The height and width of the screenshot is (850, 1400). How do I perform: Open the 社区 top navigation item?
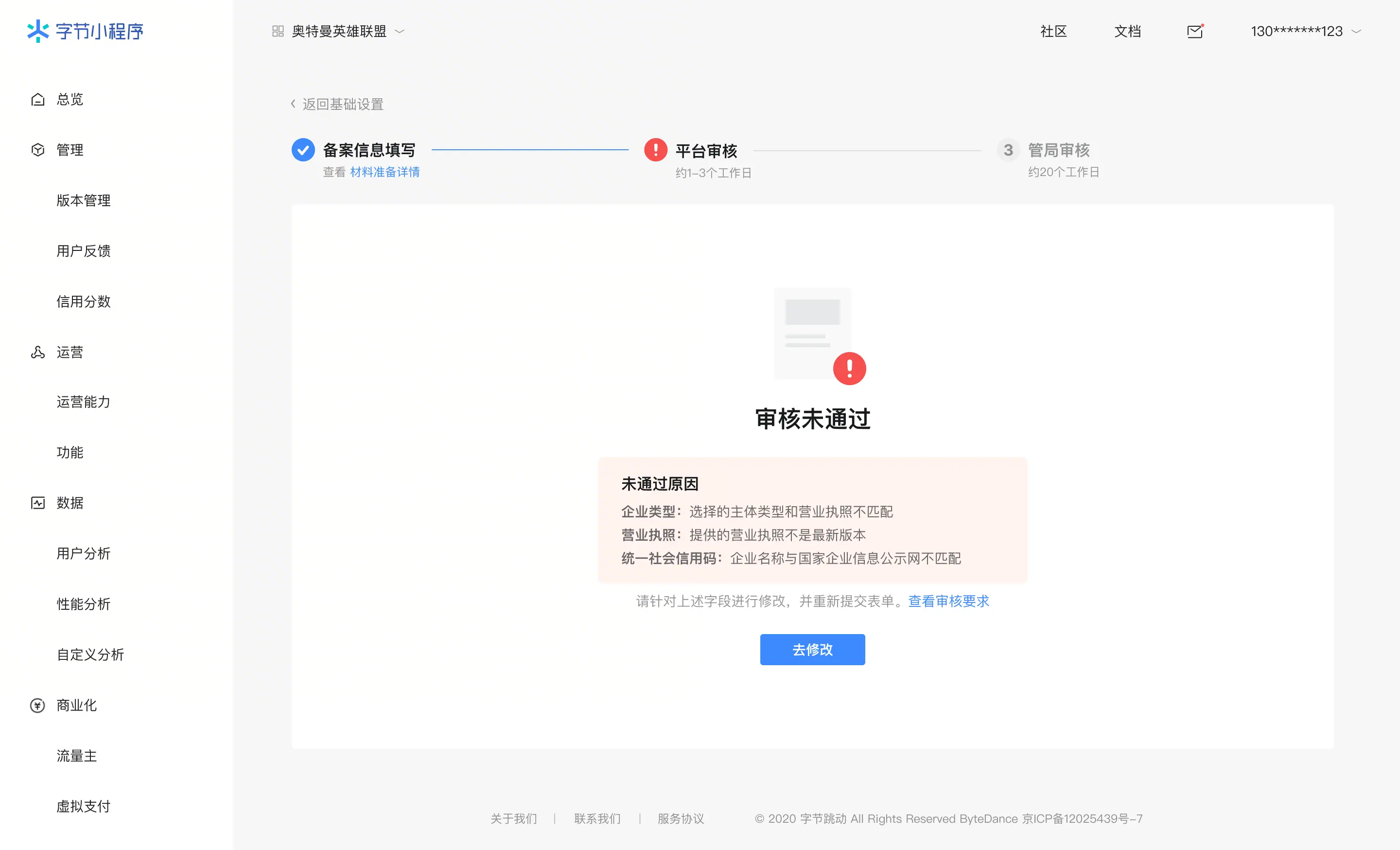[x=1053, y=31]
